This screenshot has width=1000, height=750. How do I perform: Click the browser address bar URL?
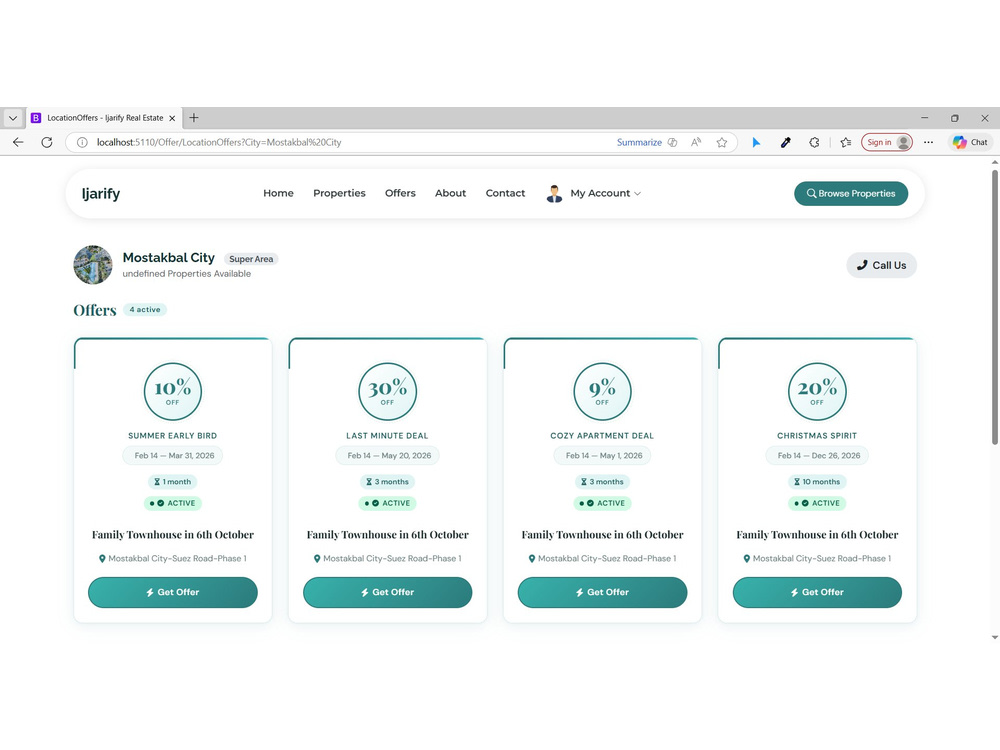point(219,142)
